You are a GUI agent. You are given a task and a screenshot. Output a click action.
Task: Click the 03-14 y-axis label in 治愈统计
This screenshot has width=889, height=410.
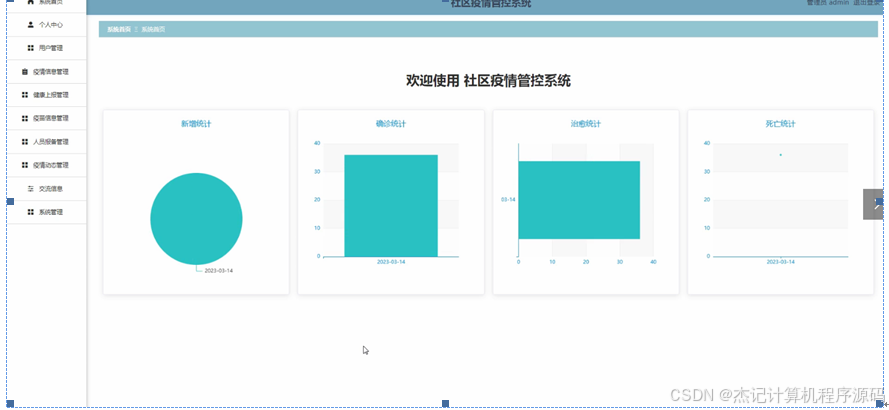[508, 200]
